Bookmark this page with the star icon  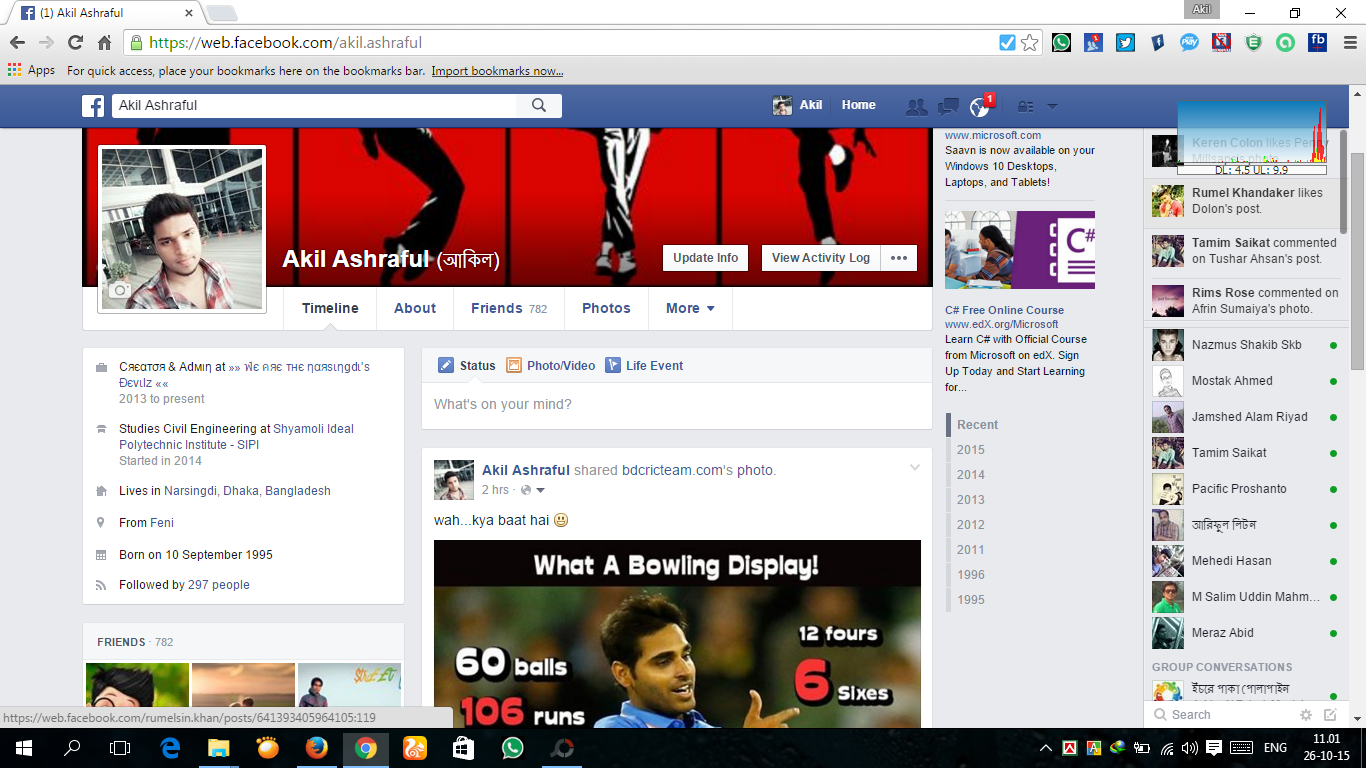(1029, 43)
